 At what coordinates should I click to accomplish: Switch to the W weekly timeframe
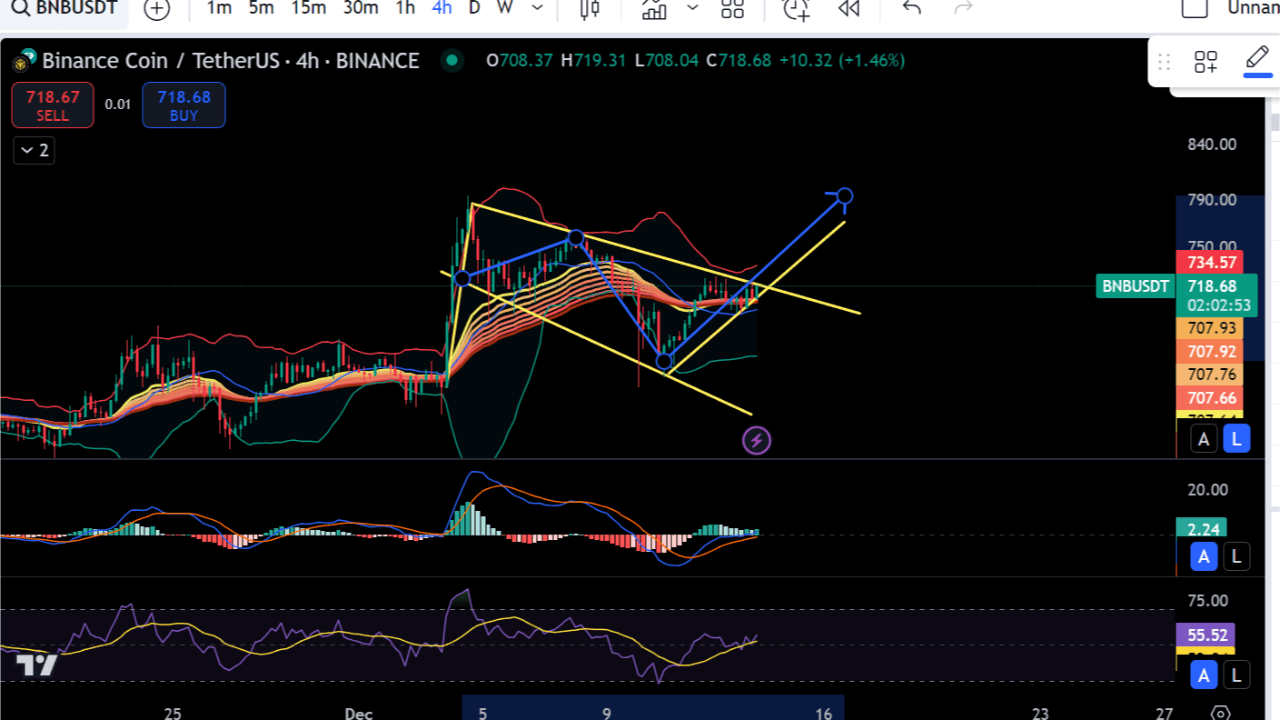(x=505, y=8)
